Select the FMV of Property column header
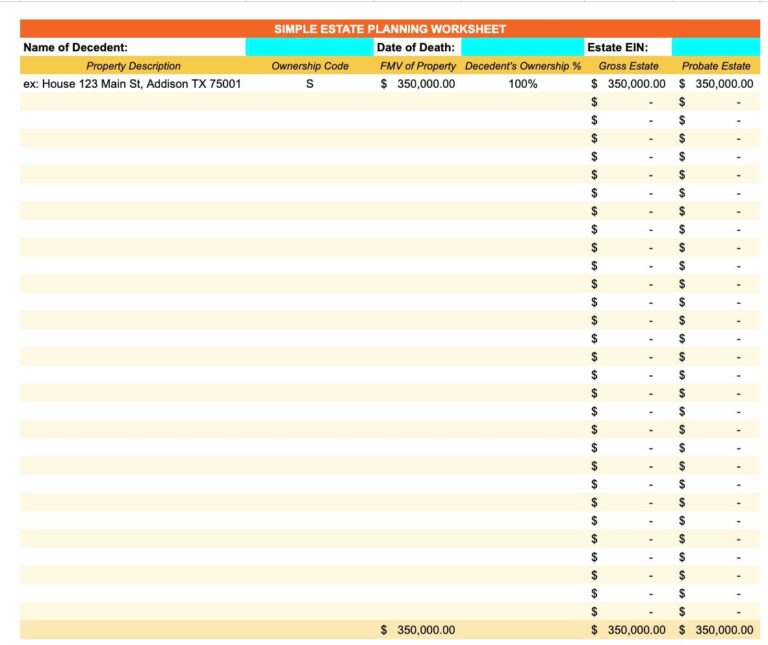 (417, 66)
